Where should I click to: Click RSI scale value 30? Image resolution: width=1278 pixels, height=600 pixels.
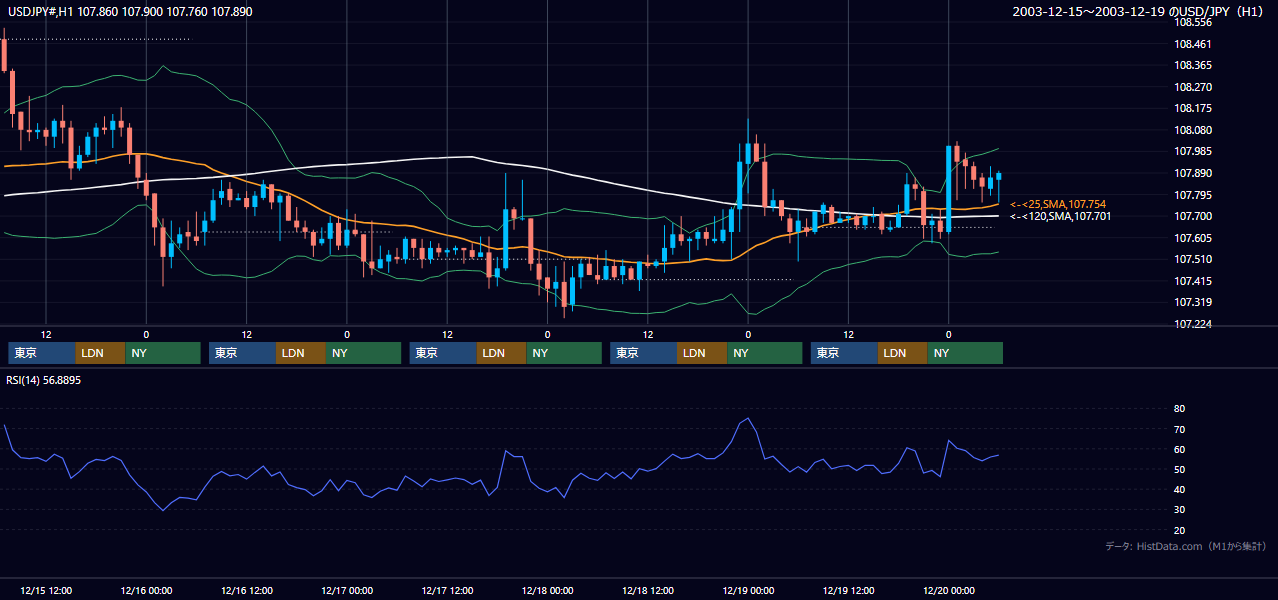tap(1180, 509)
